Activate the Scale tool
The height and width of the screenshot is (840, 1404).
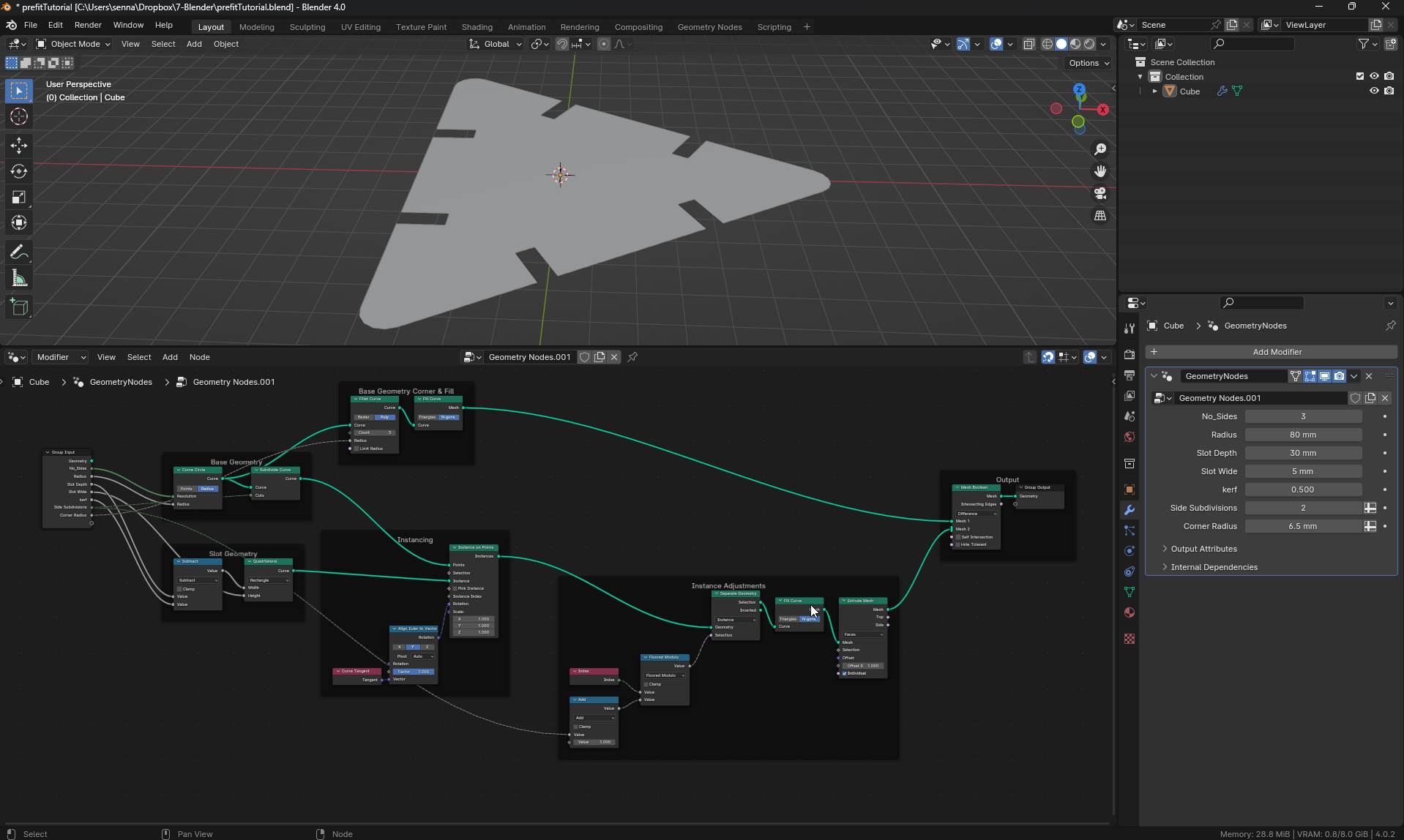(19, 198)
